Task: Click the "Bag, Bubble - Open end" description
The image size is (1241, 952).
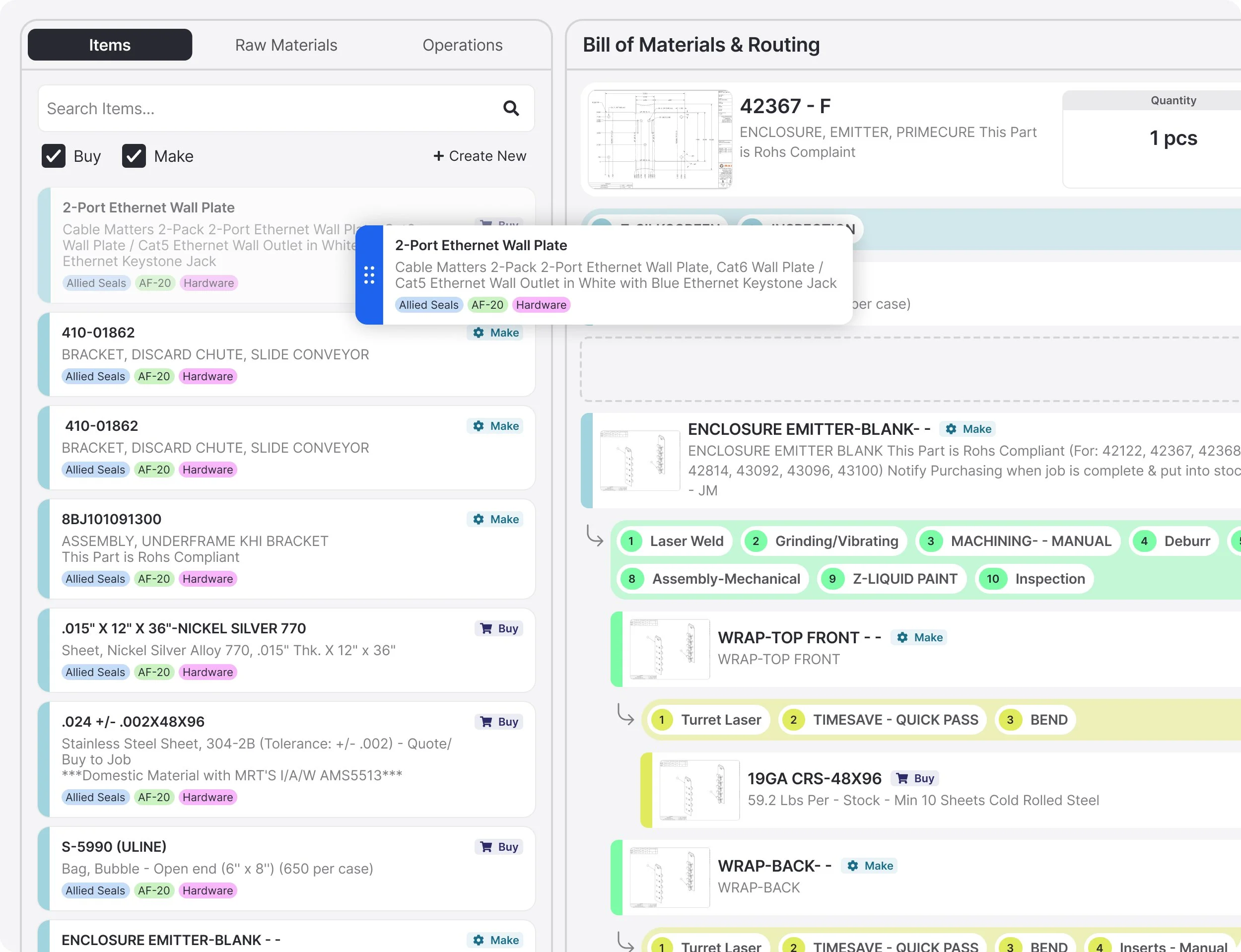Action: coord(217,869)
